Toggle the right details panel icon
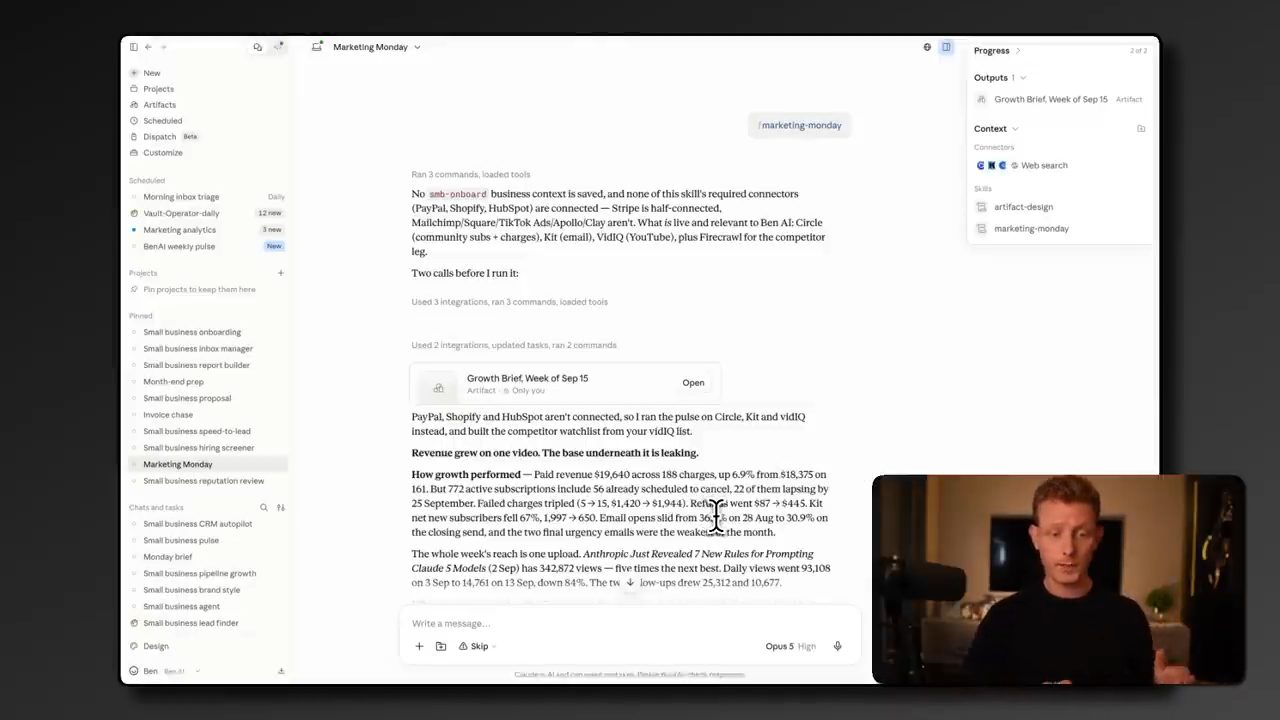The image size is (1280, 720). (x=946, y=47)
